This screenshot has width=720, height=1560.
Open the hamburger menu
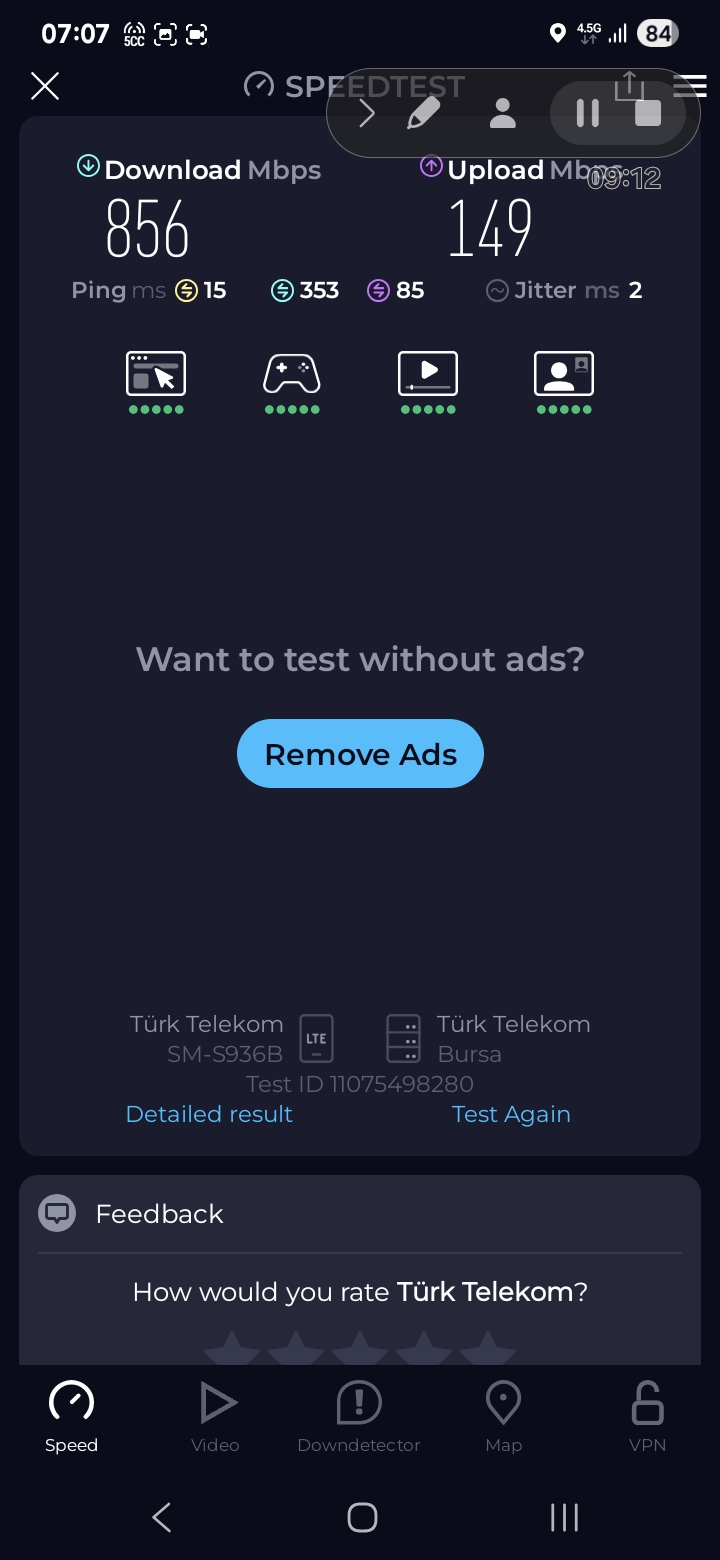click(692, 86)
